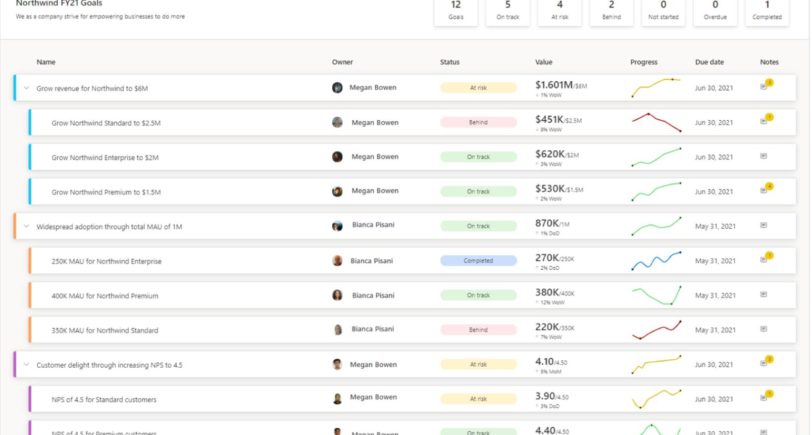This screenshot has height=435, width=812.
Task: Open goal 250K MAU for Northwind Enterprise
Action: 106,261
